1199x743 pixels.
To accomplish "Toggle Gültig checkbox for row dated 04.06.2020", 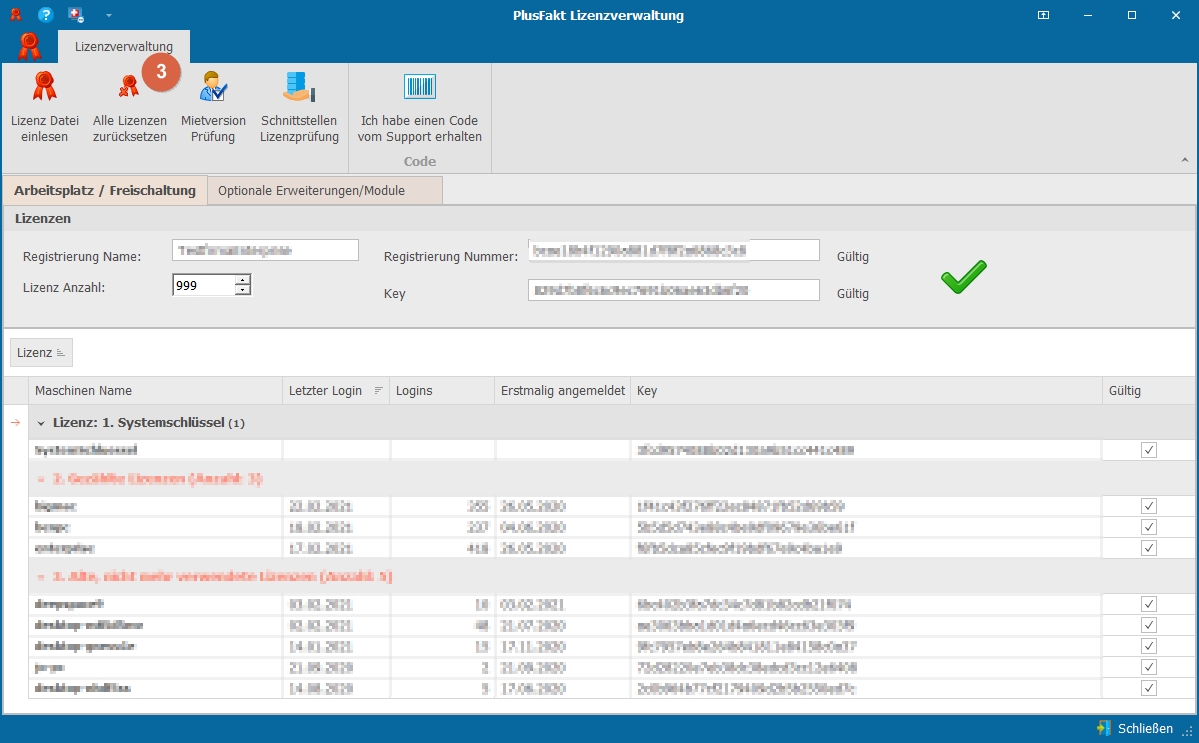I will click(1149, 527).
